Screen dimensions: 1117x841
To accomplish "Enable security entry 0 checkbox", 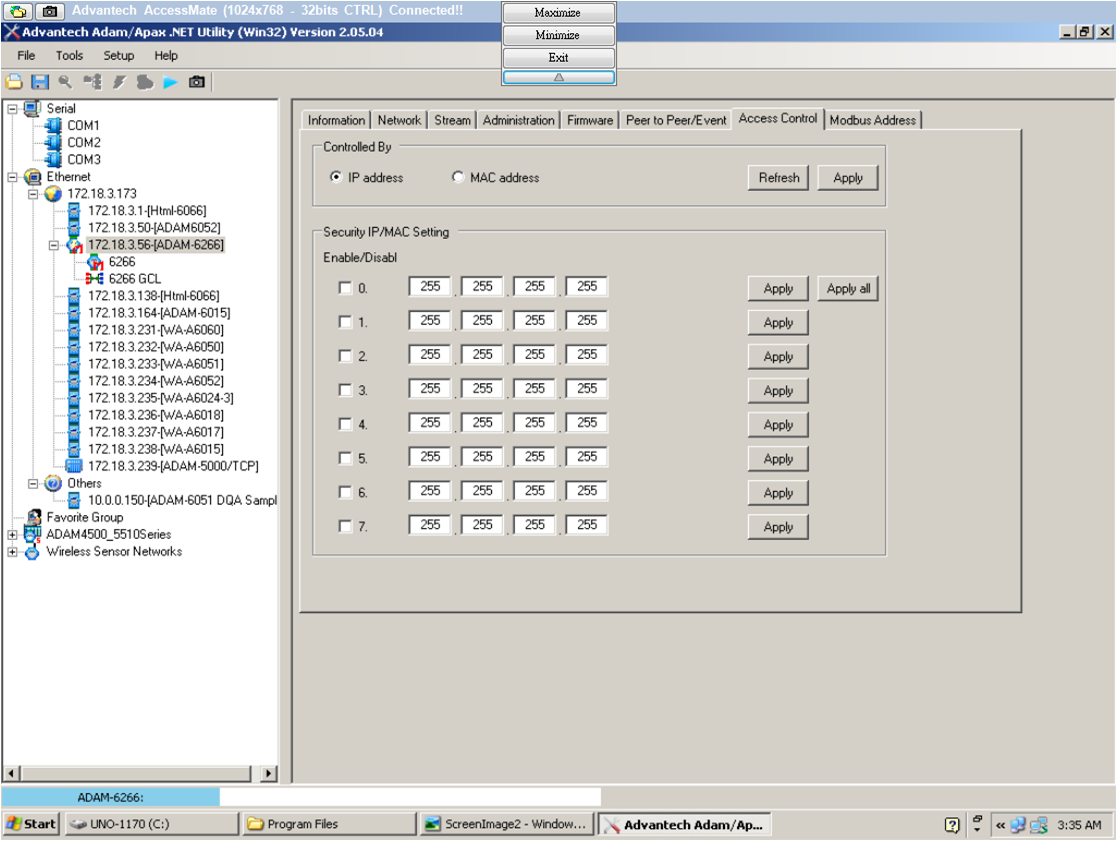I will pyautogui.click(x=346, y=288).
